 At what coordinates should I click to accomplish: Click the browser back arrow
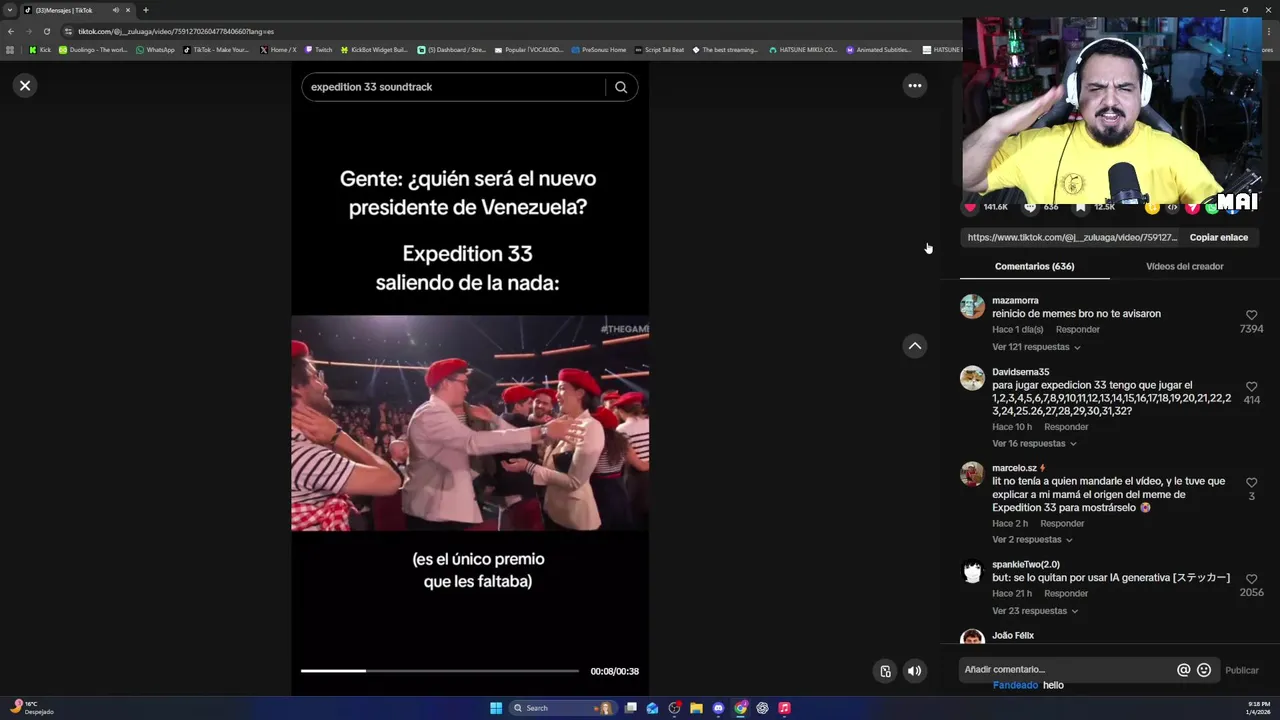tap(11, 31)
